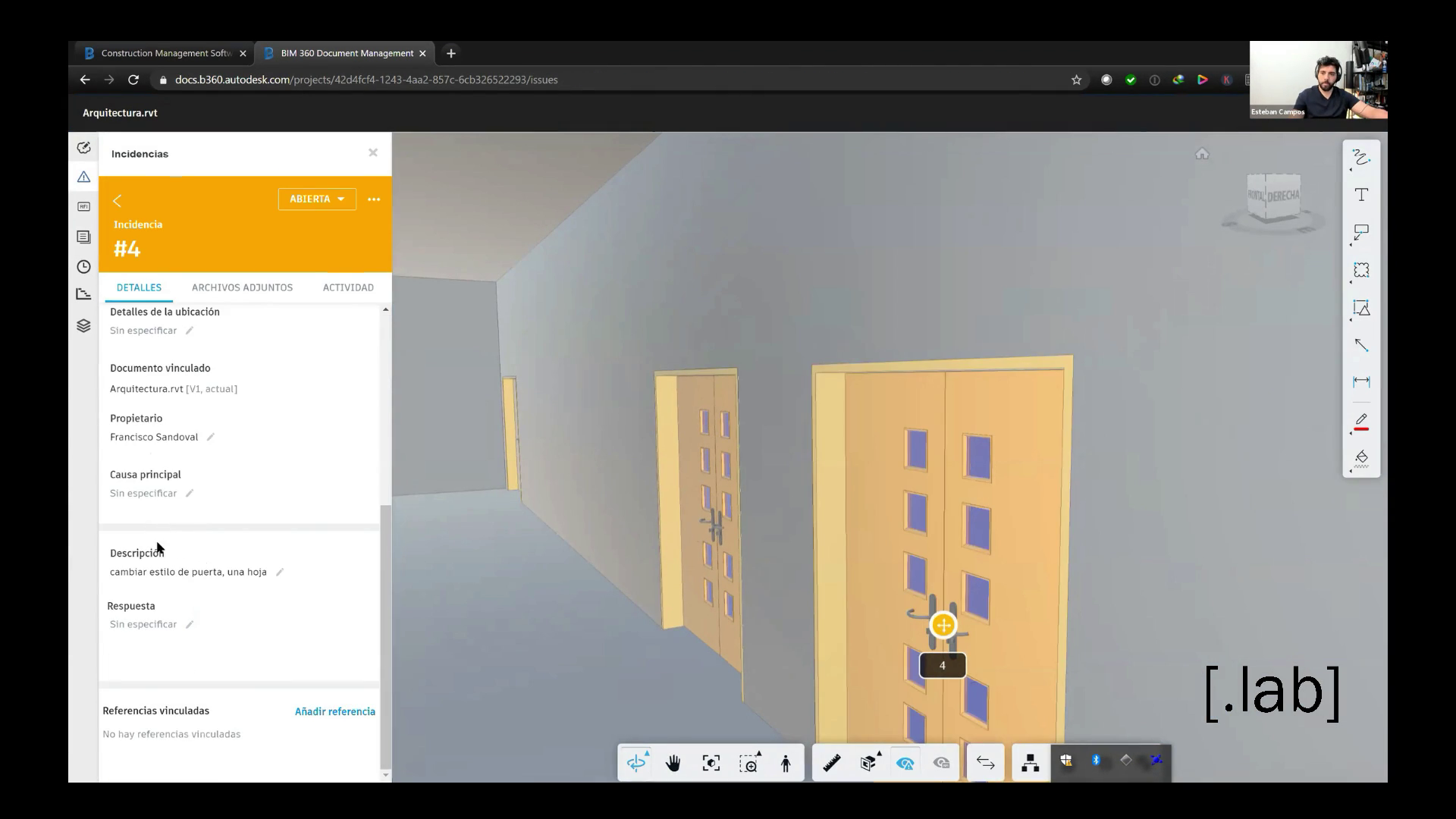This screenshot has width=1456, height=819.
Task: Toggle issues visibility eye icon
Action: pyautogui.click(x=905, y=763)
